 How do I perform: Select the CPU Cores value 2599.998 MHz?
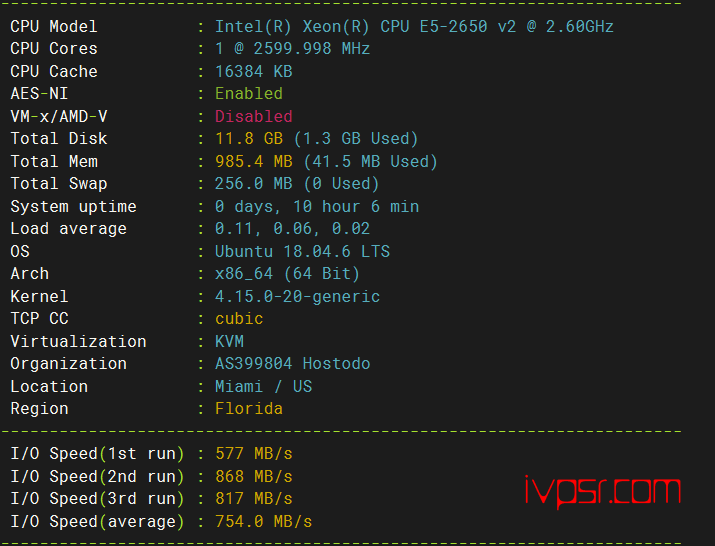pos(292,48)
